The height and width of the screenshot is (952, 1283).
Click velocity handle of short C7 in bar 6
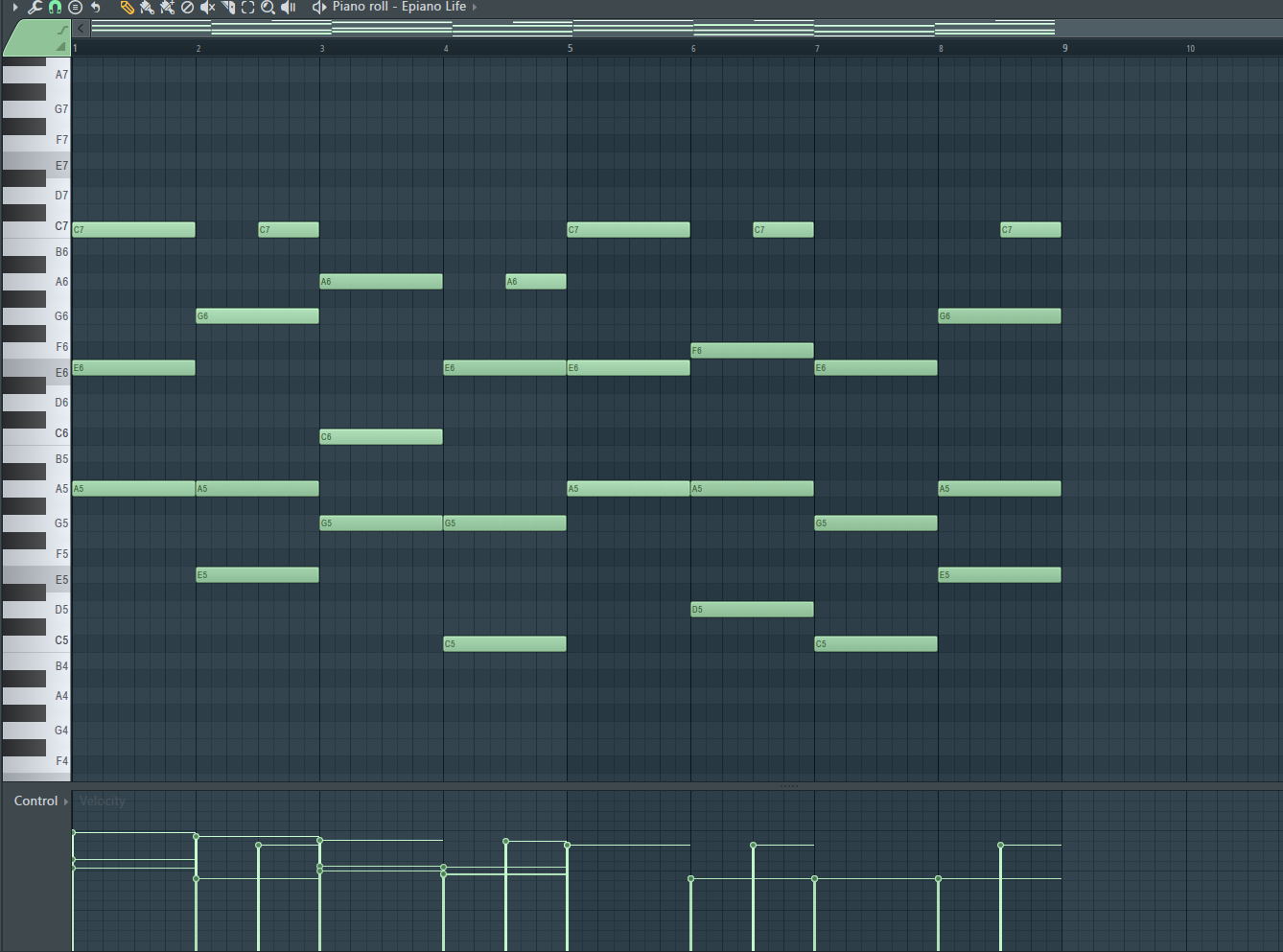click(x=754, y=846)
